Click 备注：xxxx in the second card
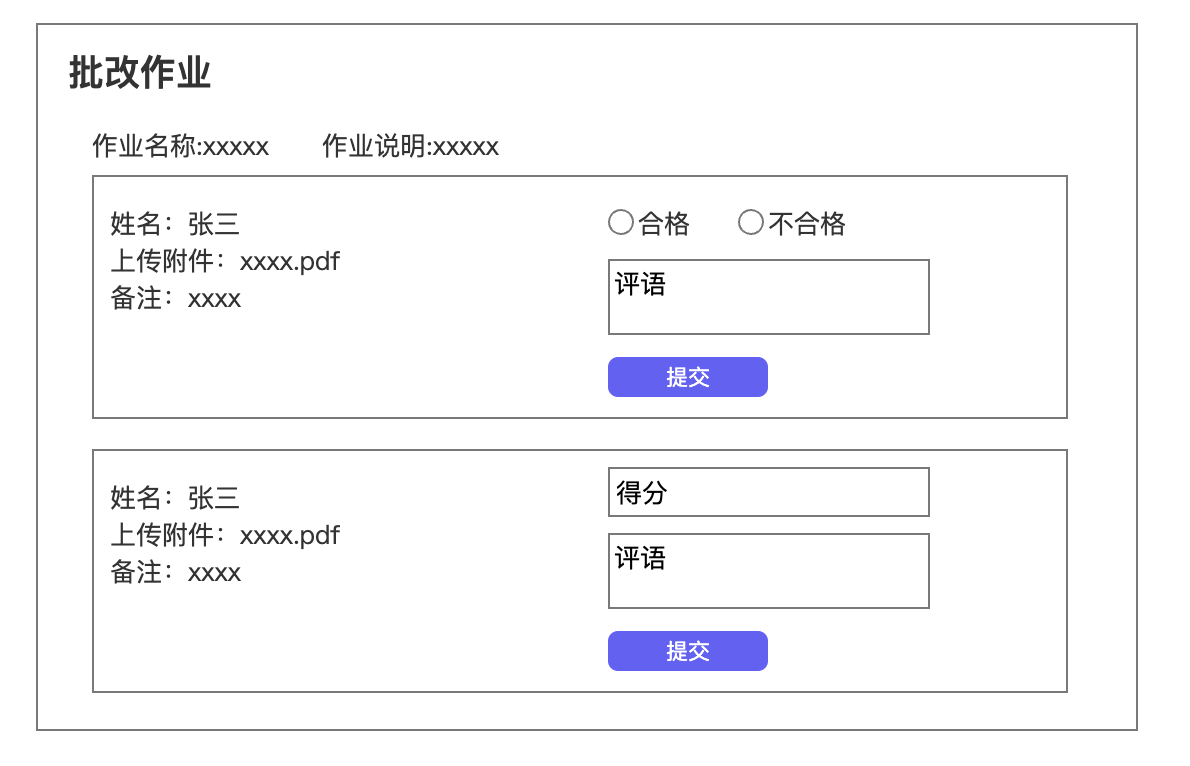 175,573
